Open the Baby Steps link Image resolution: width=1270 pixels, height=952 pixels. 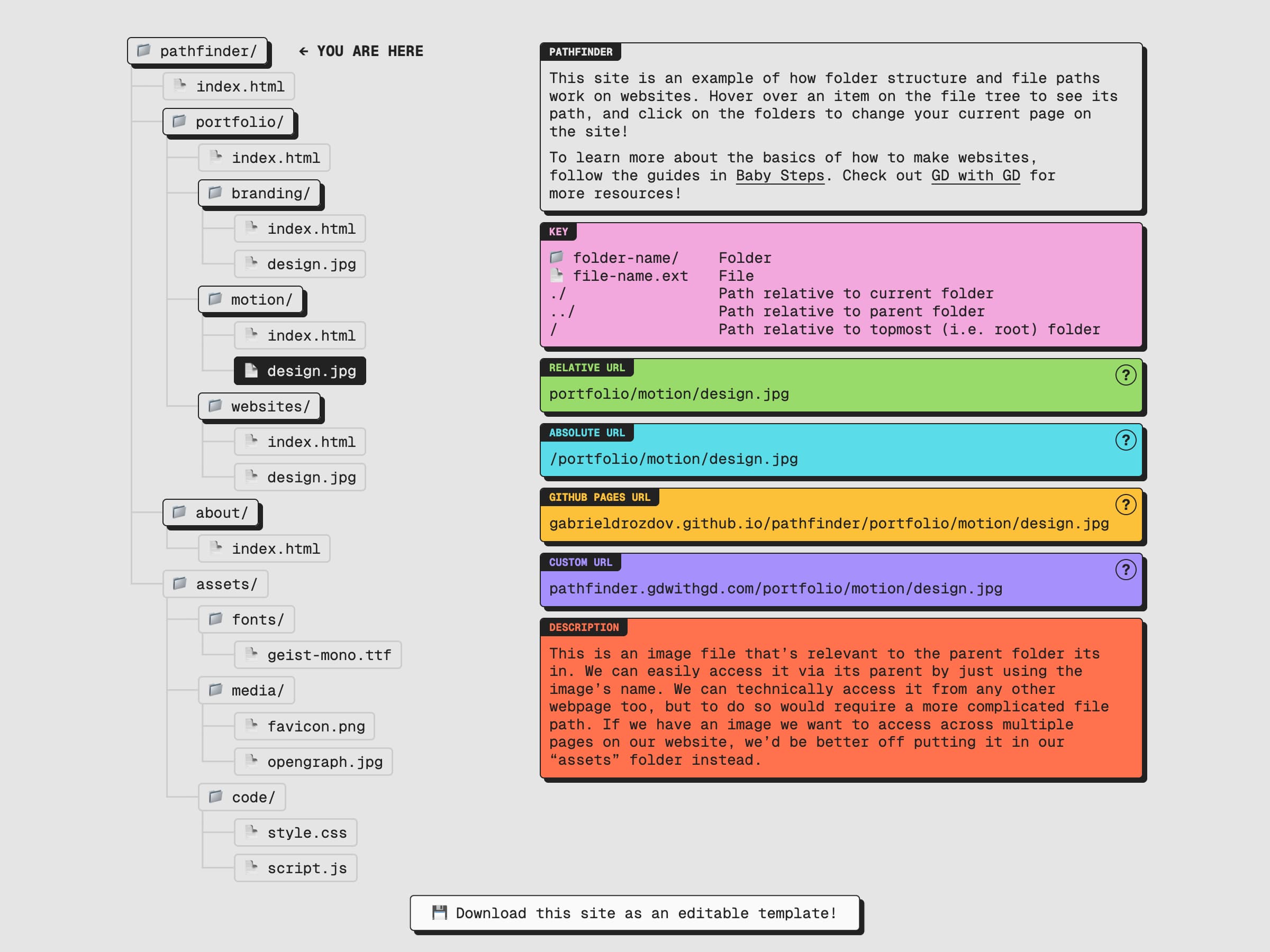click(779, 176)
